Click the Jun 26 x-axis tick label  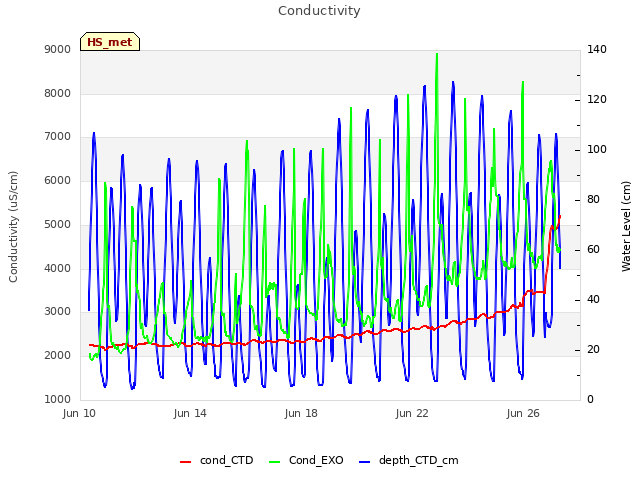523,413
